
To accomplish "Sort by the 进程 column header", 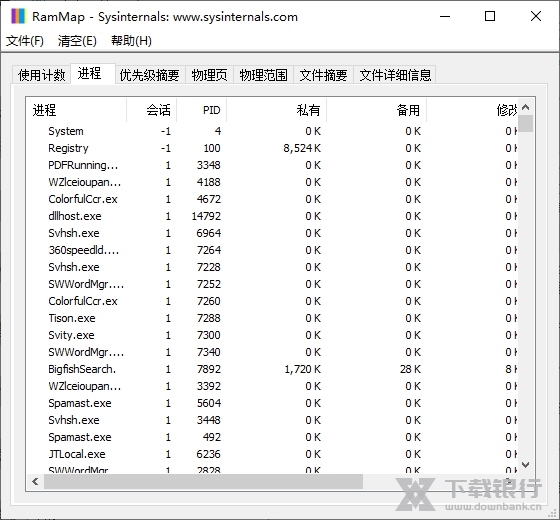I will click(76, 110).
